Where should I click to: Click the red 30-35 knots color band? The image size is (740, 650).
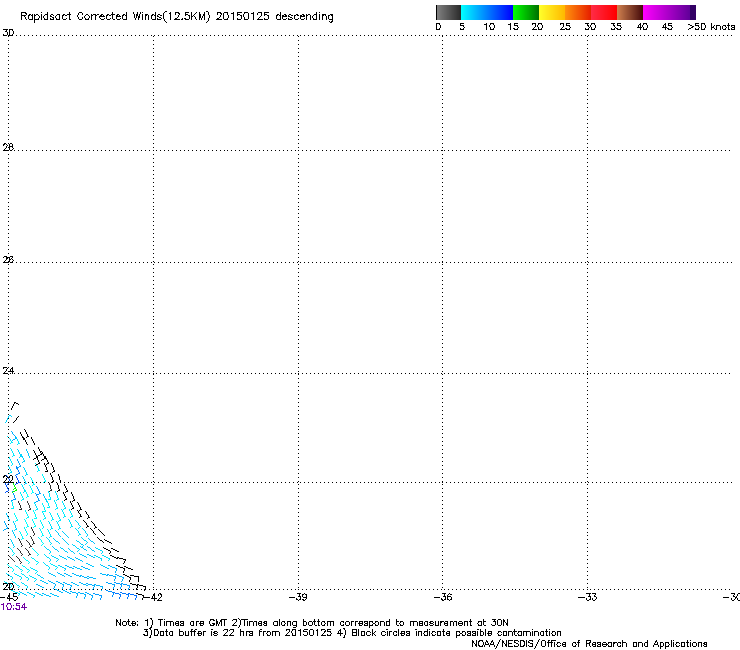tap(604, 12)
